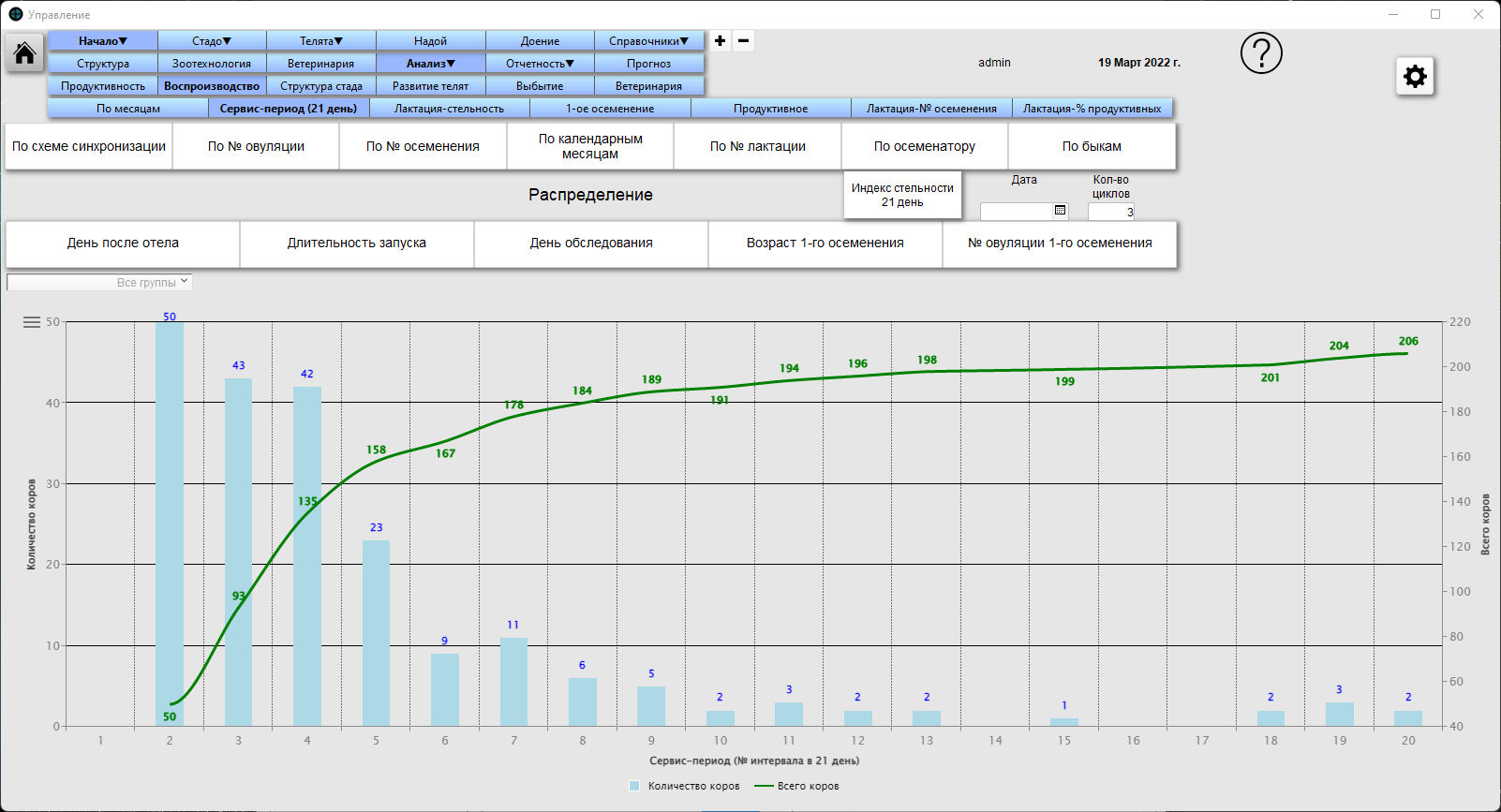Expand the Телята dropdown menu
1501x812 pixels.
[x=321, y=41]
